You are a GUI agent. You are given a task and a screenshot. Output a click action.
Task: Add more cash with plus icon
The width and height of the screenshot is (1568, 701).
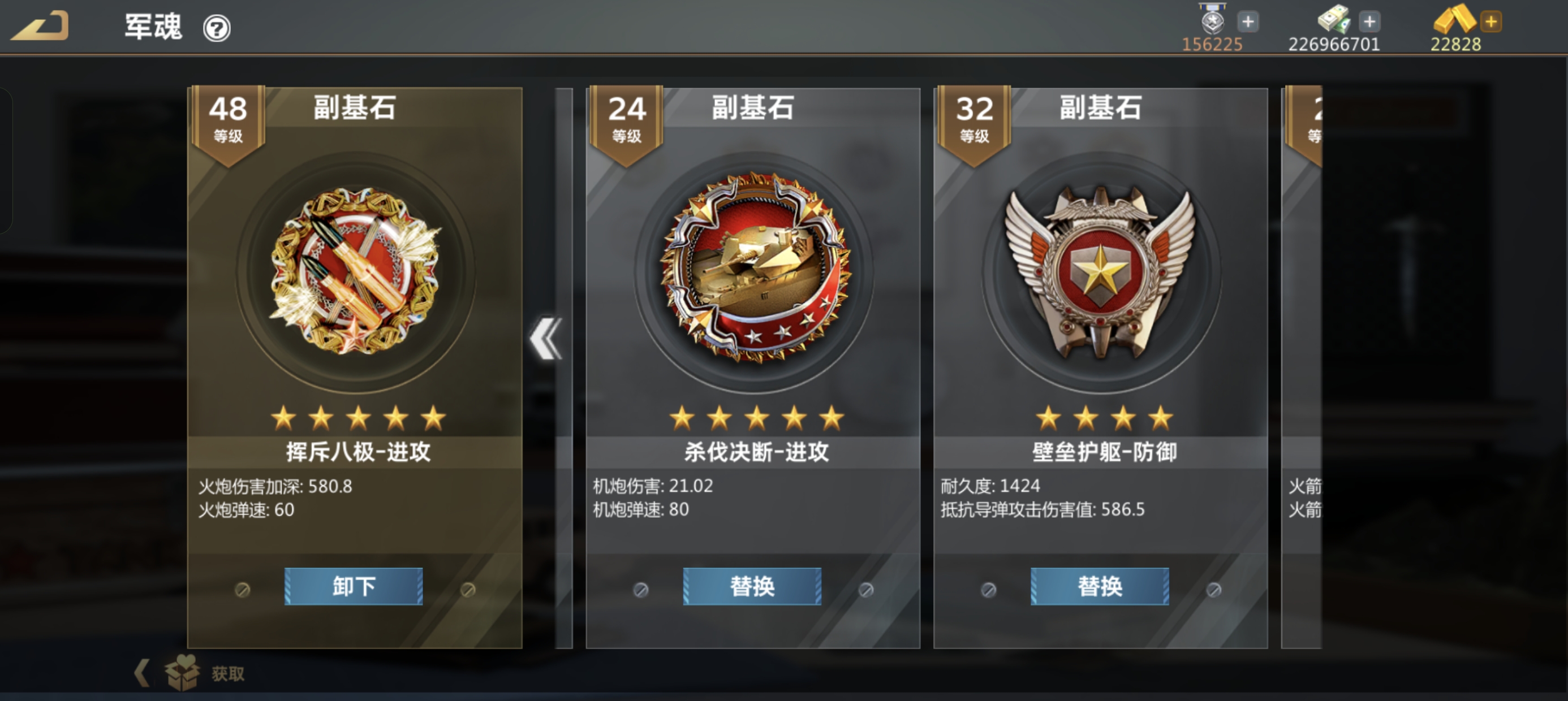1369,22
